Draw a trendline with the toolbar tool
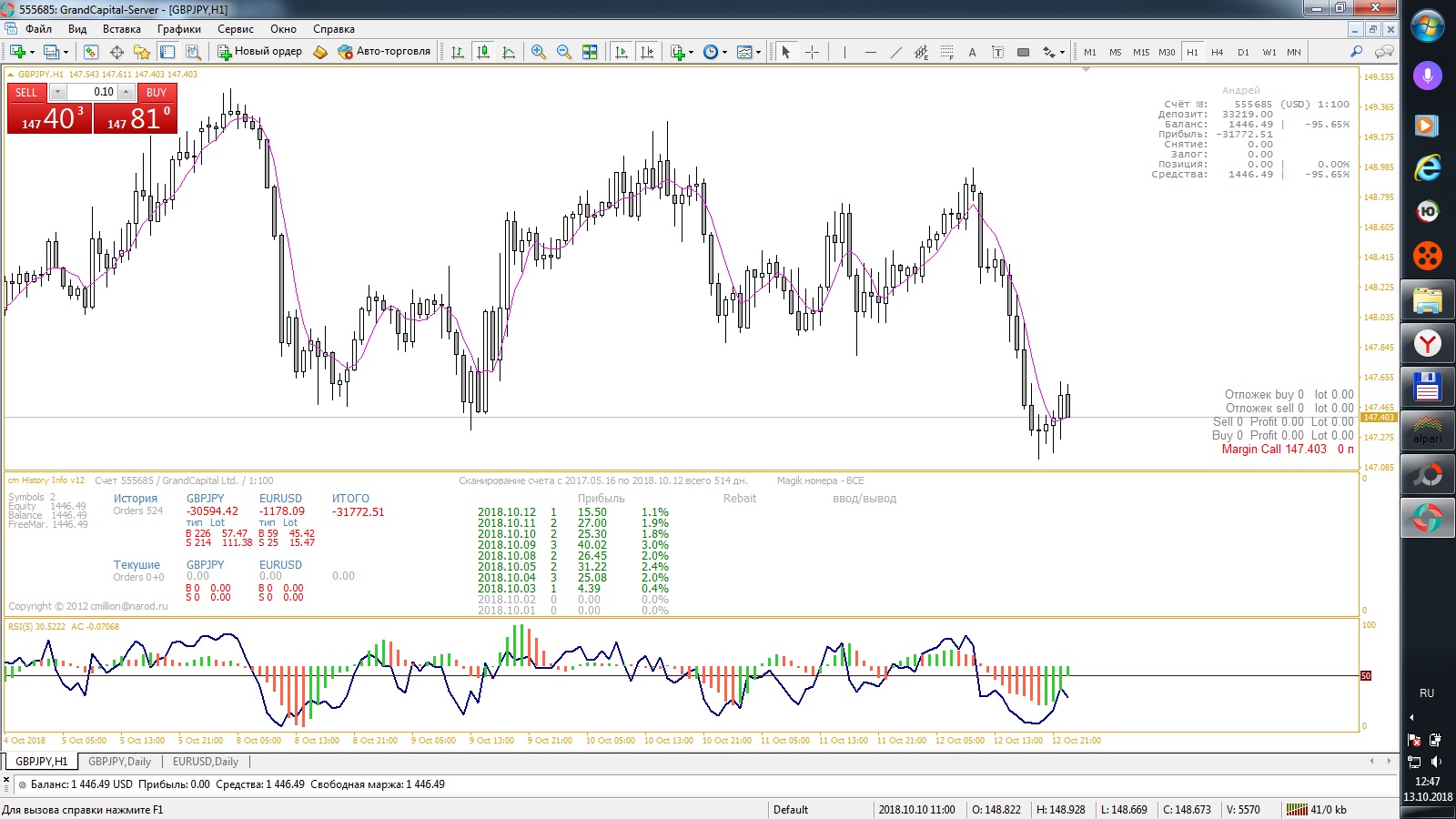 pos(896,52)
